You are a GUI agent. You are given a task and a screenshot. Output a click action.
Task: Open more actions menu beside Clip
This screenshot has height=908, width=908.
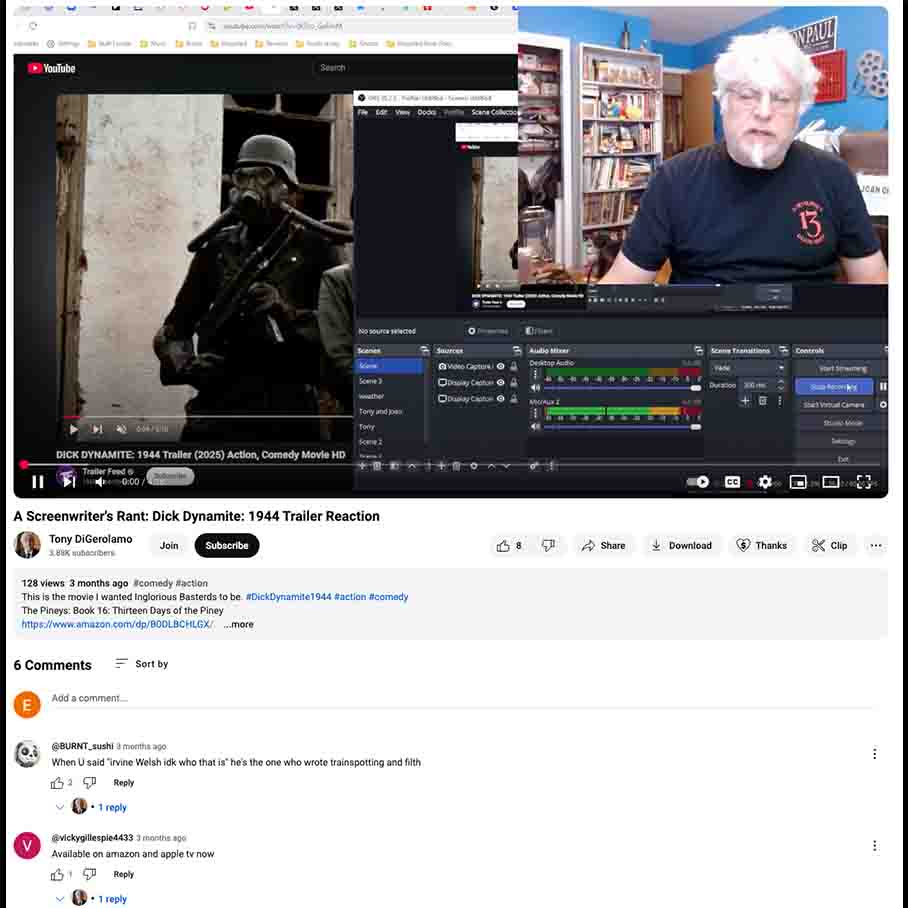876,545
